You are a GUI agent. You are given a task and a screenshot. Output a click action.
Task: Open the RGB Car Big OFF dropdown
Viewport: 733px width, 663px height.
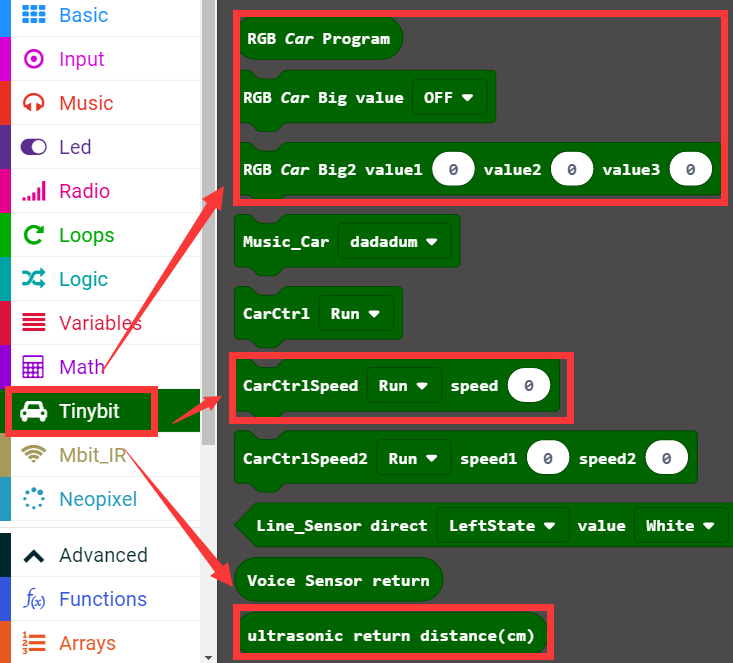point(448,98)
